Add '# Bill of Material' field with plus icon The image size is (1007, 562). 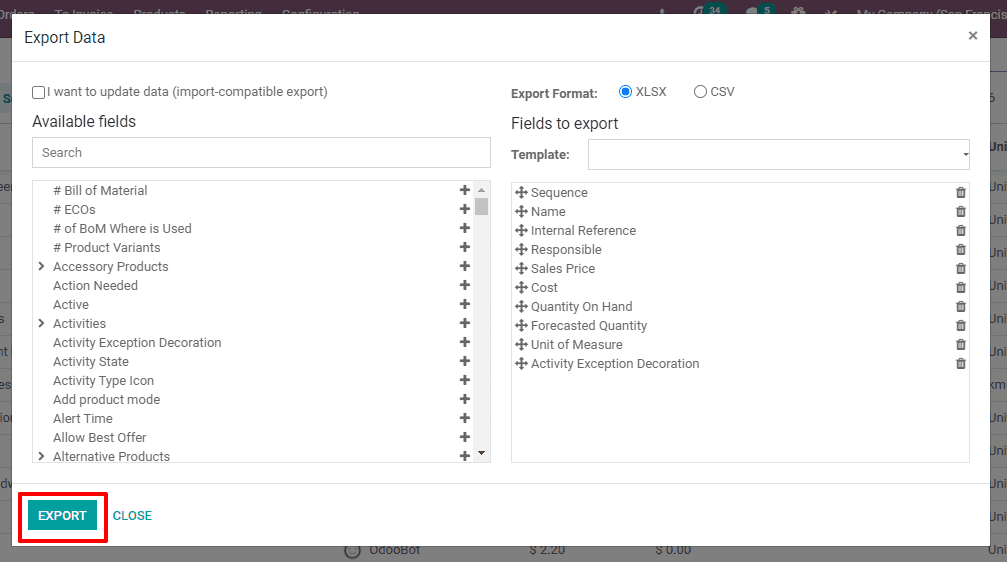(x=465, y=190)
